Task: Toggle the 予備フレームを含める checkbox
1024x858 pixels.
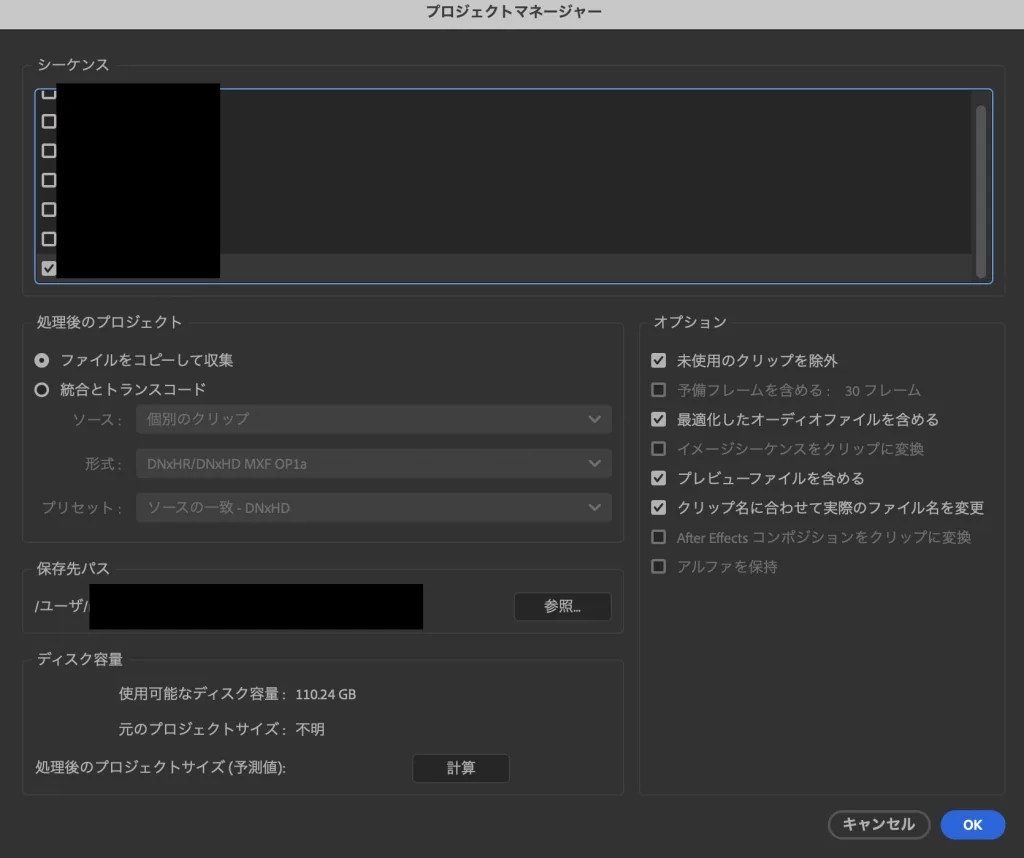Action: coord(658,390)
